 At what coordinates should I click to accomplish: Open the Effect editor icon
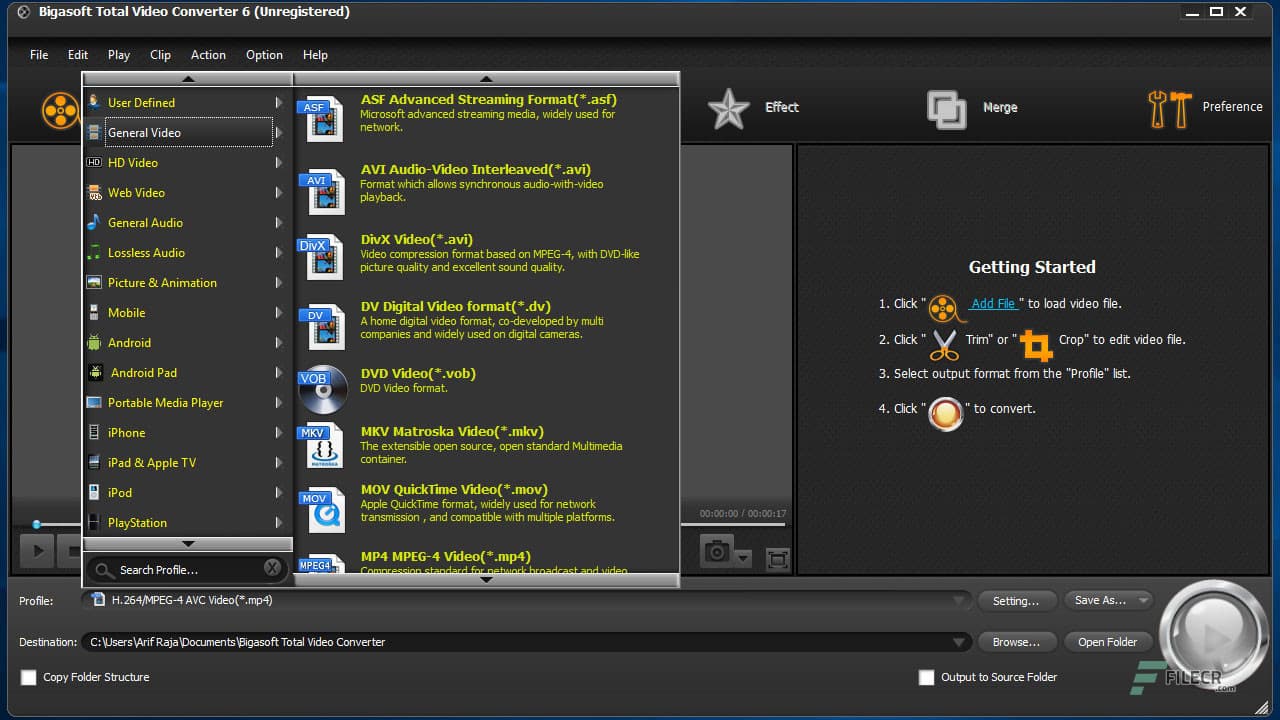coord(729,107)
